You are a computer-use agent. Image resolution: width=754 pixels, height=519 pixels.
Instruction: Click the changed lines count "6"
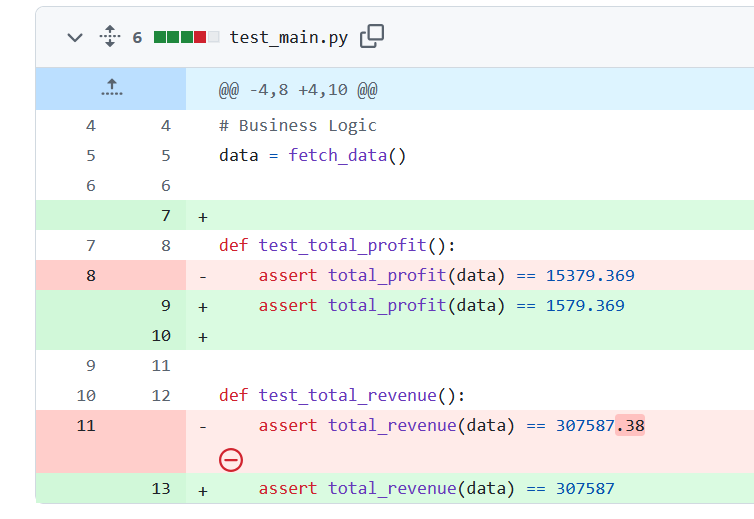[137, 37]
